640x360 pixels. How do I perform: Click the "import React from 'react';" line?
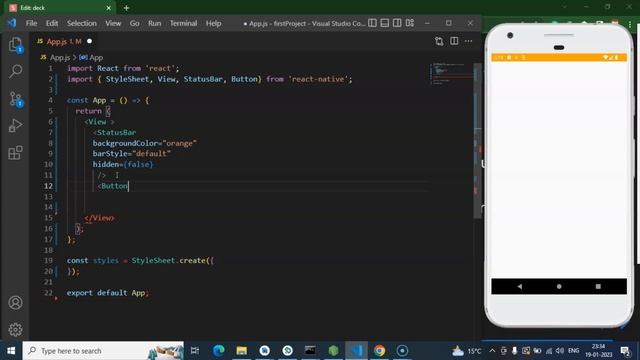123,69
